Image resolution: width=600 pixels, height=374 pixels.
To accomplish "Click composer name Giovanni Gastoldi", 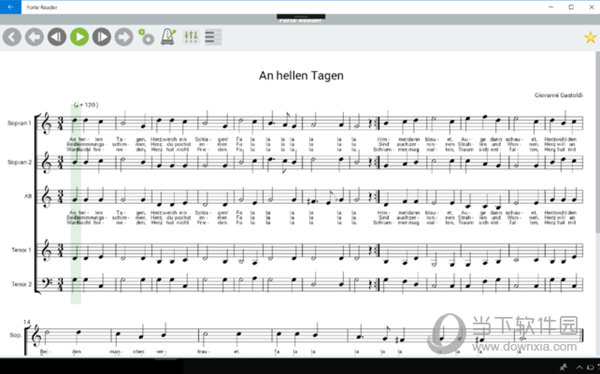I will [558, 95].
